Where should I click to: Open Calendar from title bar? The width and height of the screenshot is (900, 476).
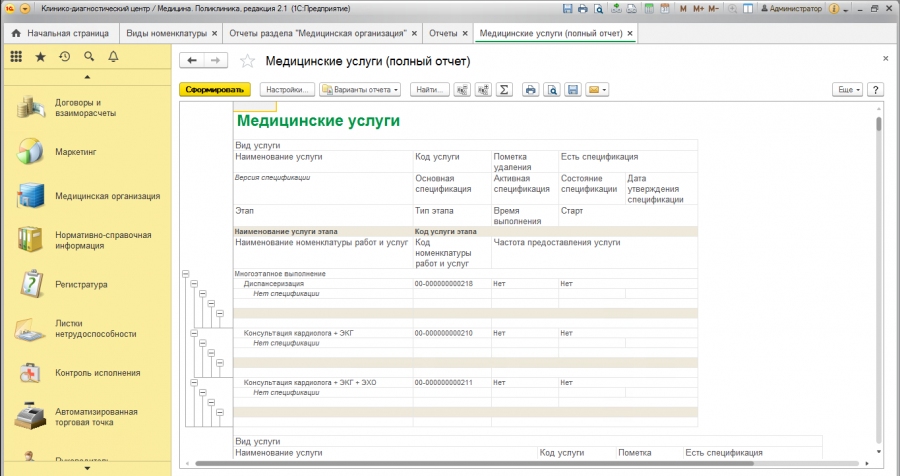(x=665, y=9)
